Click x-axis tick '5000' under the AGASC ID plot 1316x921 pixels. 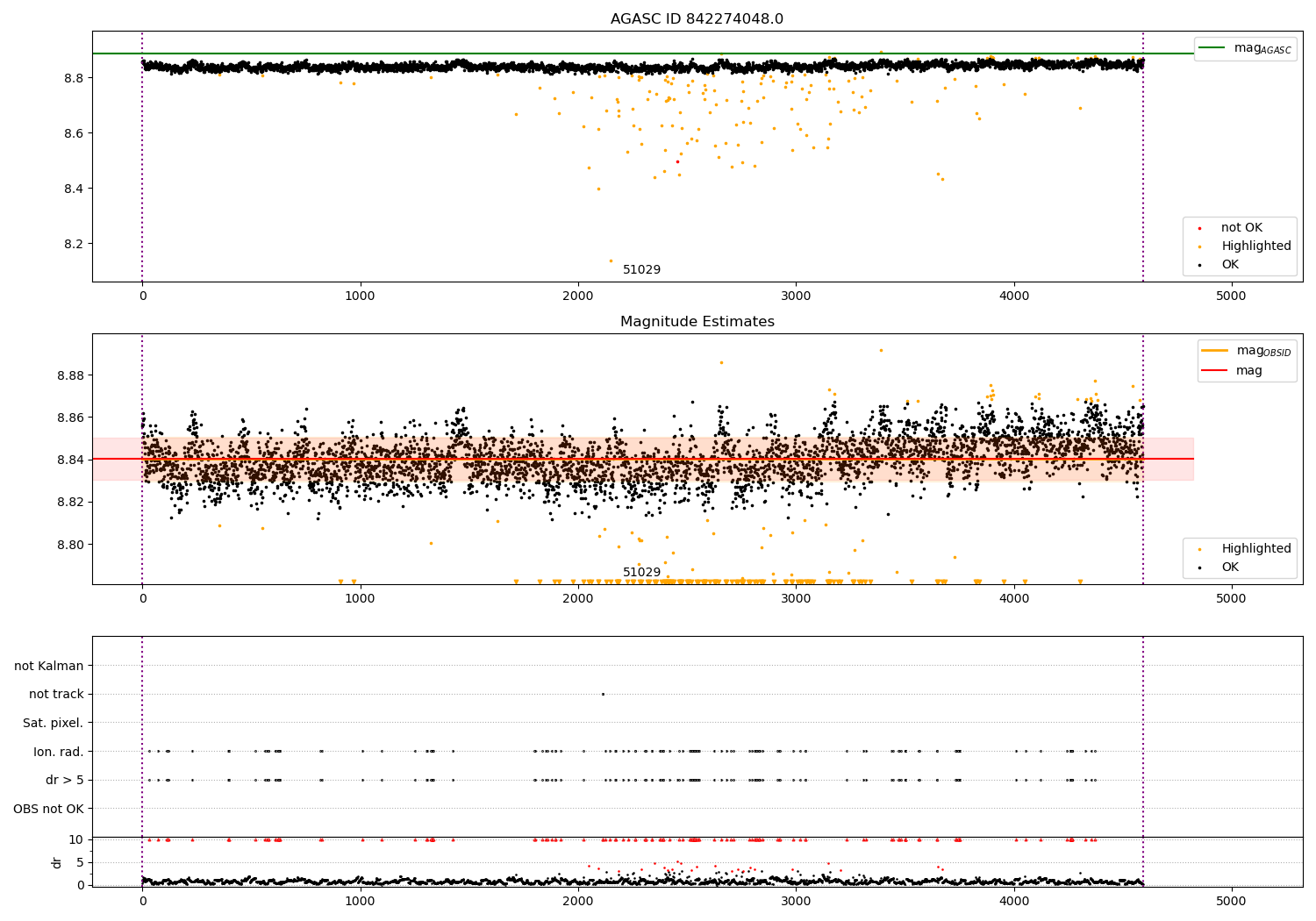pos(1231,296)
